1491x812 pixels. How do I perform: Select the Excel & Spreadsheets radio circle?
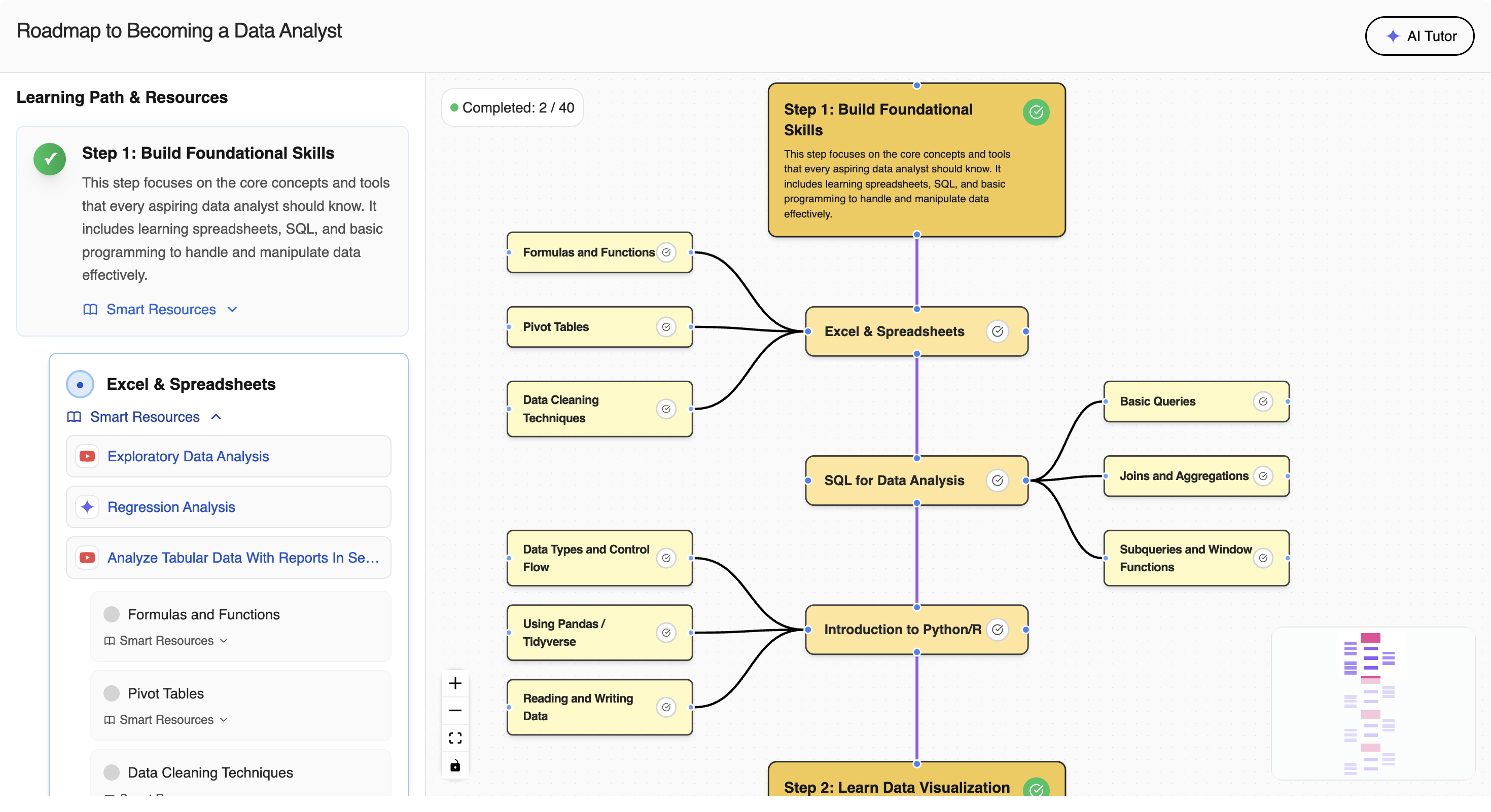pos(81,385)
